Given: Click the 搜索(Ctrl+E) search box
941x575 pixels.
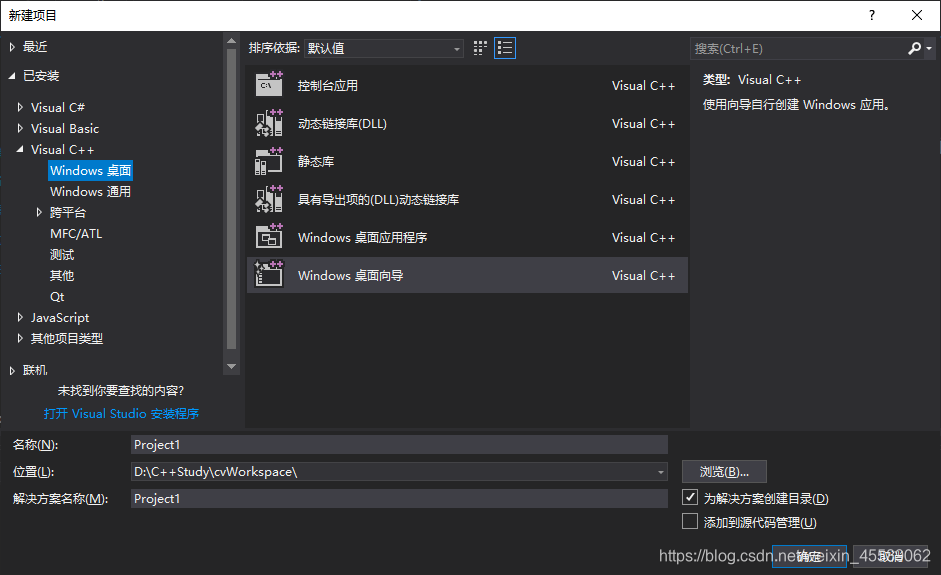Looking at the screenshot, I should pyautogui.click(x=798, y=48).
